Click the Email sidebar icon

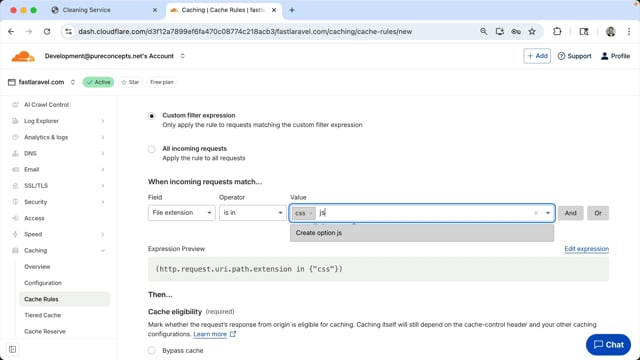click(x=15, y=169)
